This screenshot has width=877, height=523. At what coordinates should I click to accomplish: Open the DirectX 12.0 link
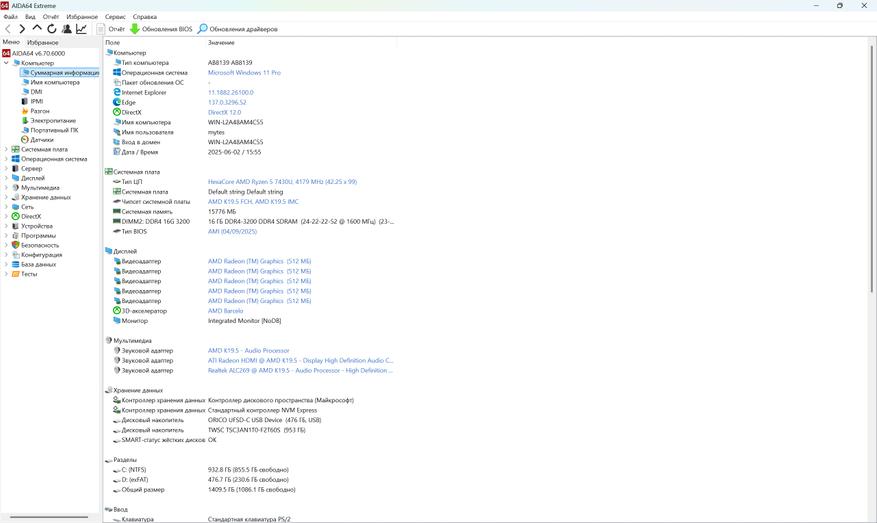(224, 112)
